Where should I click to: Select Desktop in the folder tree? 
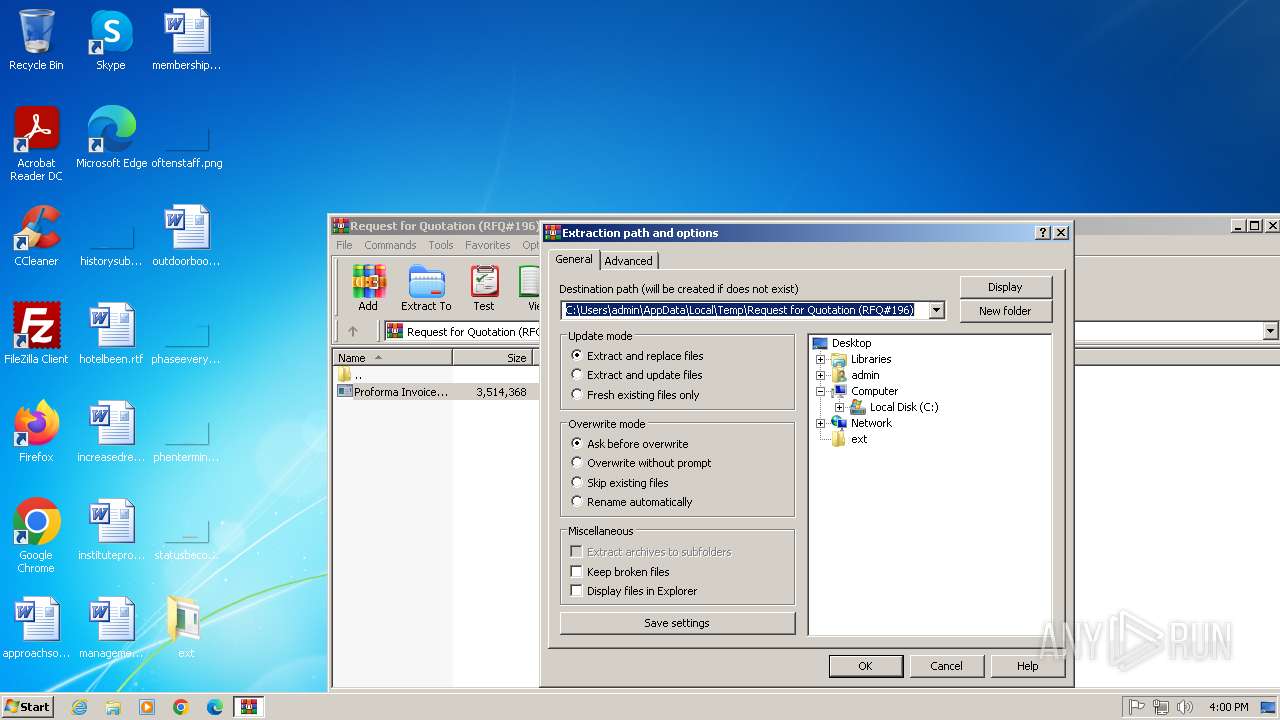click(x=851, y=343)
